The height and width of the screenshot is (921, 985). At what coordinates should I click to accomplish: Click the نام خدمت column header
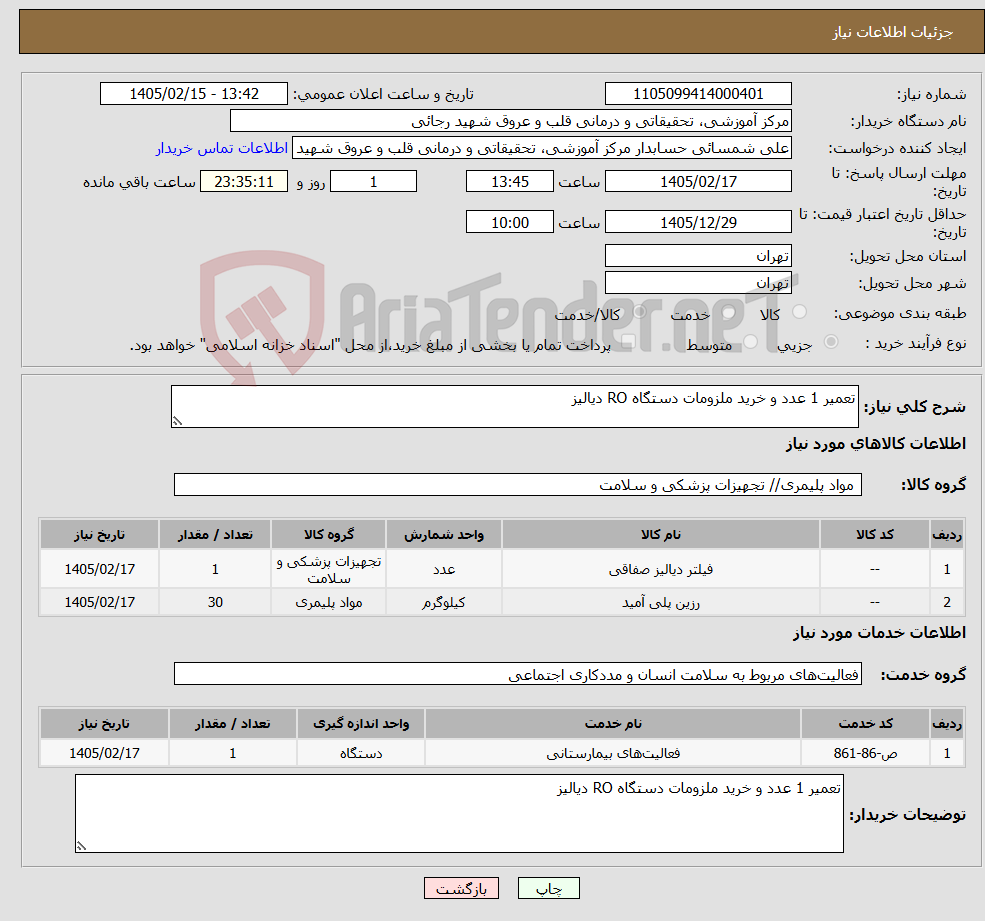pyautogui.click(x=612, y=724)
